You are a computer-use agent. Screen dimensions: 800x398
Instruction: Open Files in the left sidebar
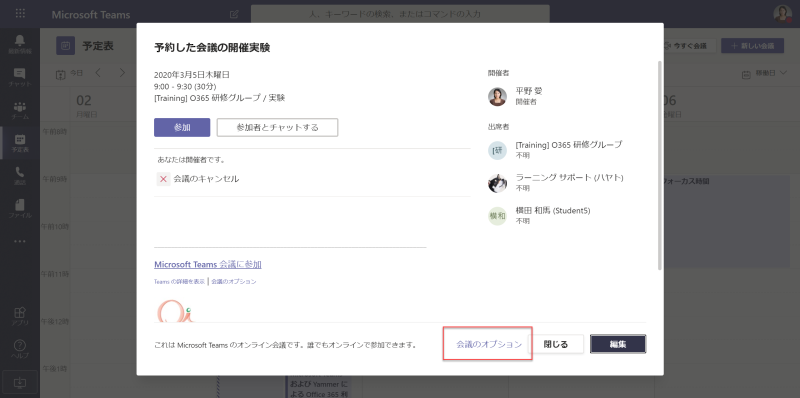pos(20,209)
